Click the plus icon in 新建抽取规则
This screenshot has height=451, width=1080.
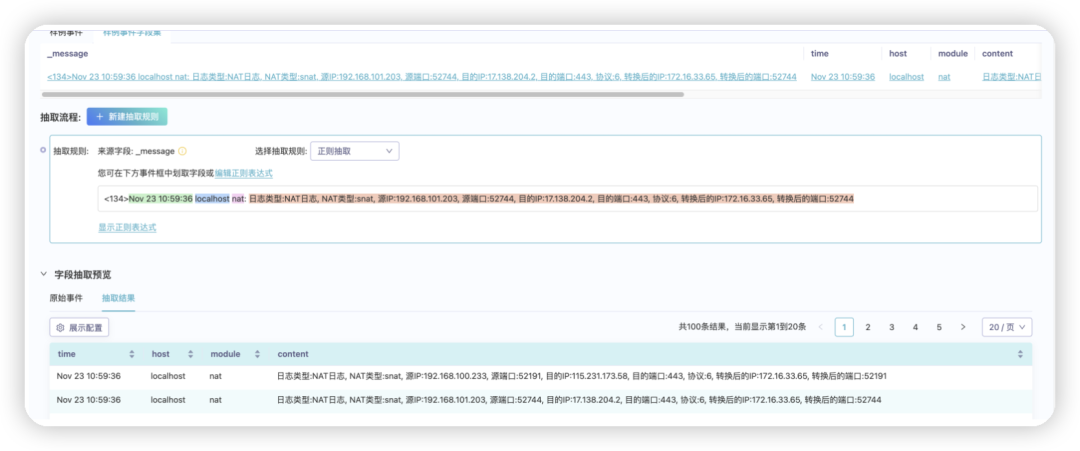click(x=100, y=117)
